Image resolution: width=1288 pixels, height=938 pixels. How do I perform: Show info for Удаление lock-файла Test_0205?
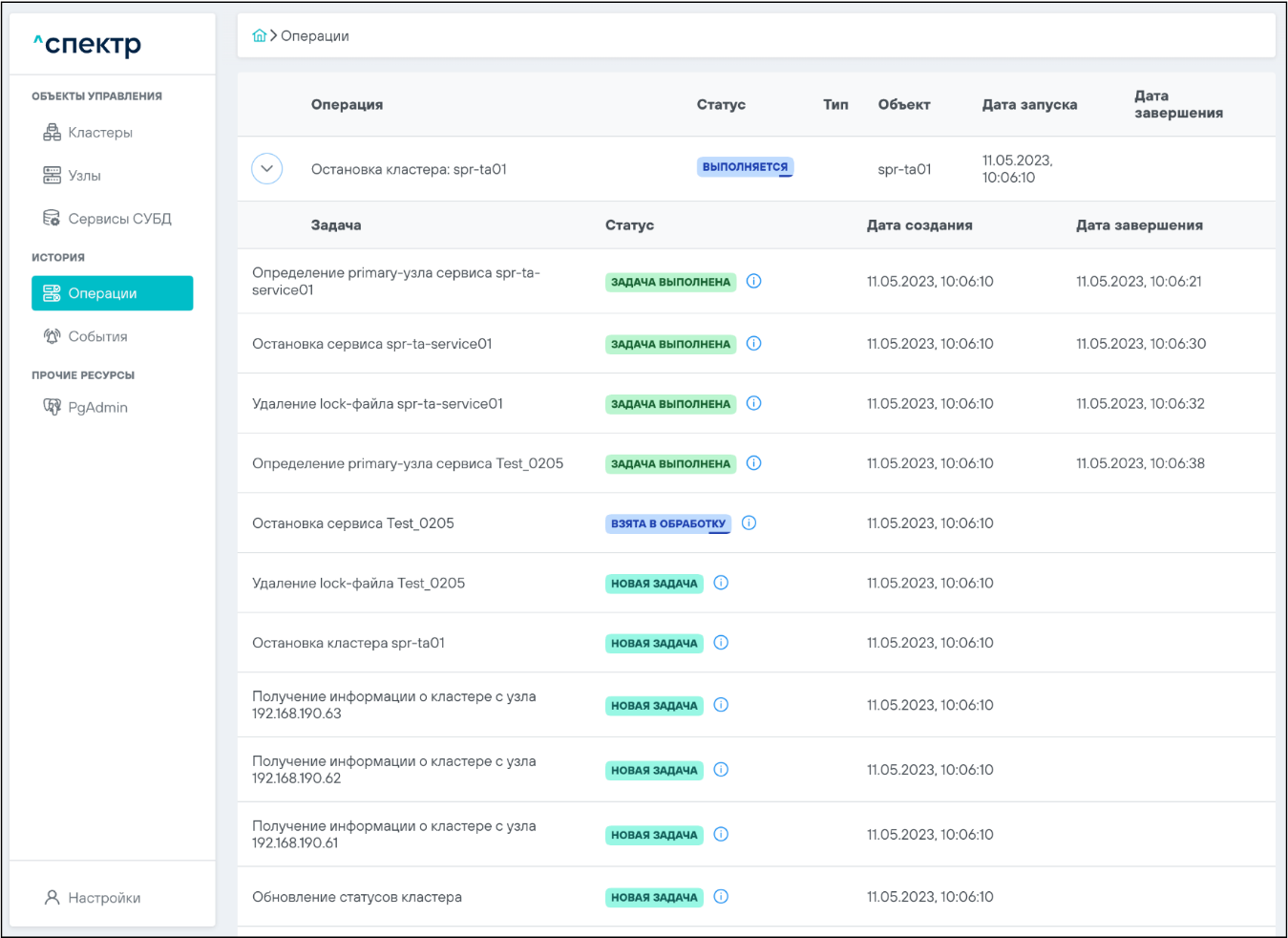click(x=721, y=583)
